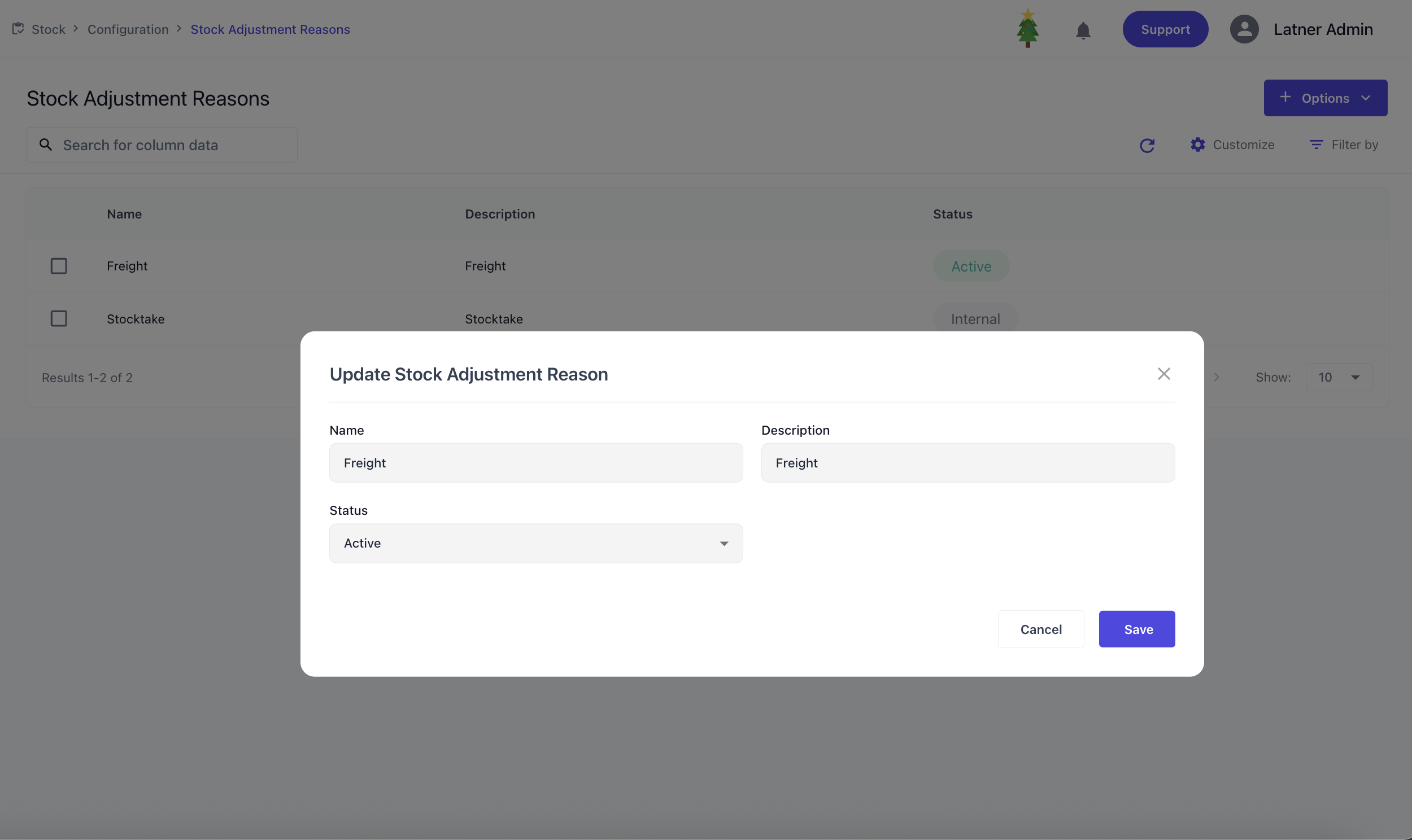Close the Update Stock Adjustment dialog
This screenshot has height=840, width=1412.
pyautogui.click(x=1163, y=374)
